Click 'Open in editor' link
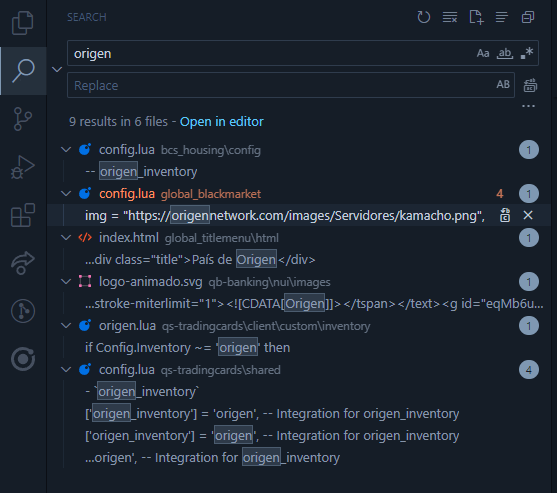 (x=222, y=122)
